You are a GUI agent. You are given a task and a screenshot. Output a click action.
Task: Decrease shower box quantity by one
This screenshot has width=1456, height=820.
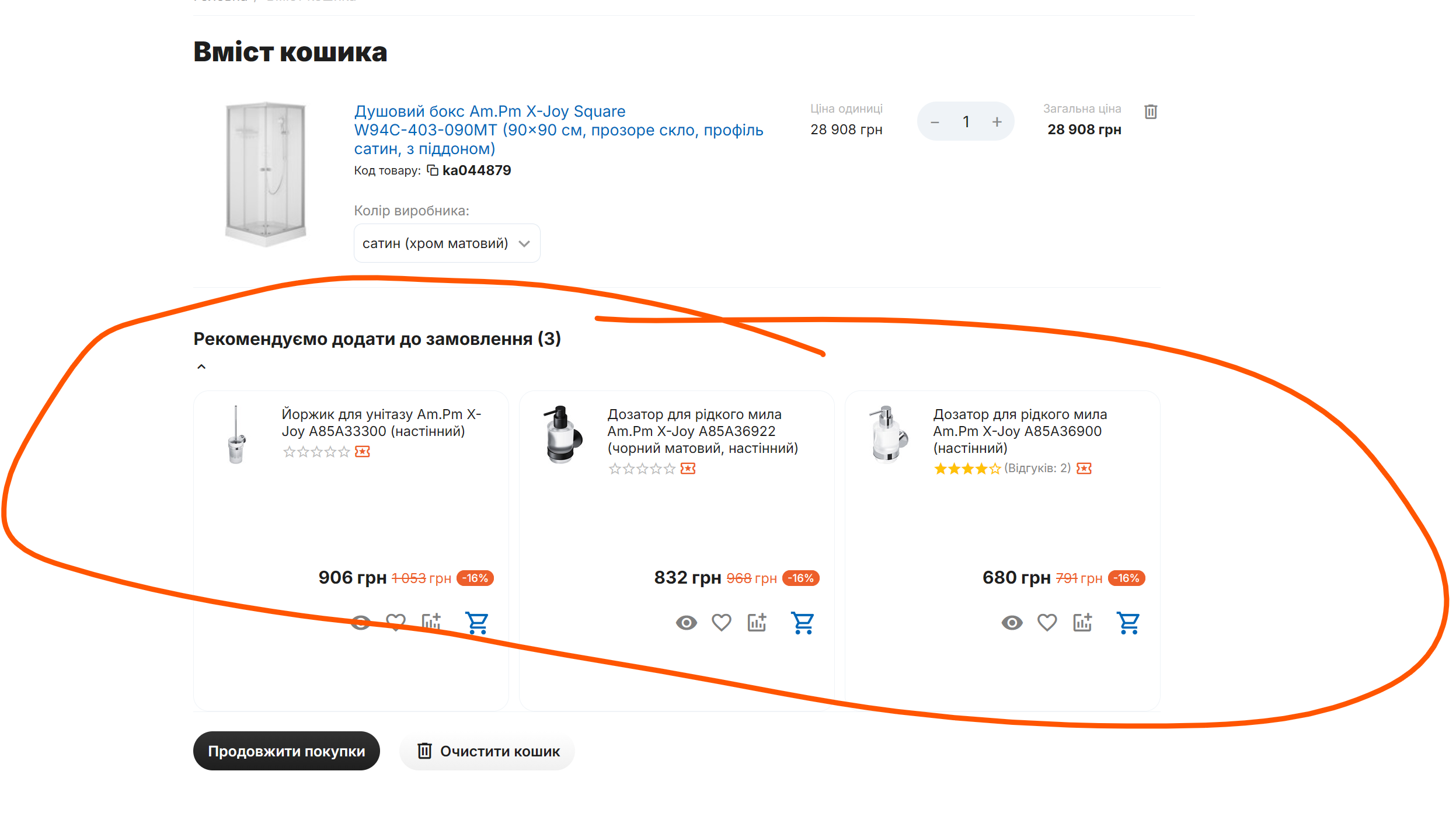(935, 121)
